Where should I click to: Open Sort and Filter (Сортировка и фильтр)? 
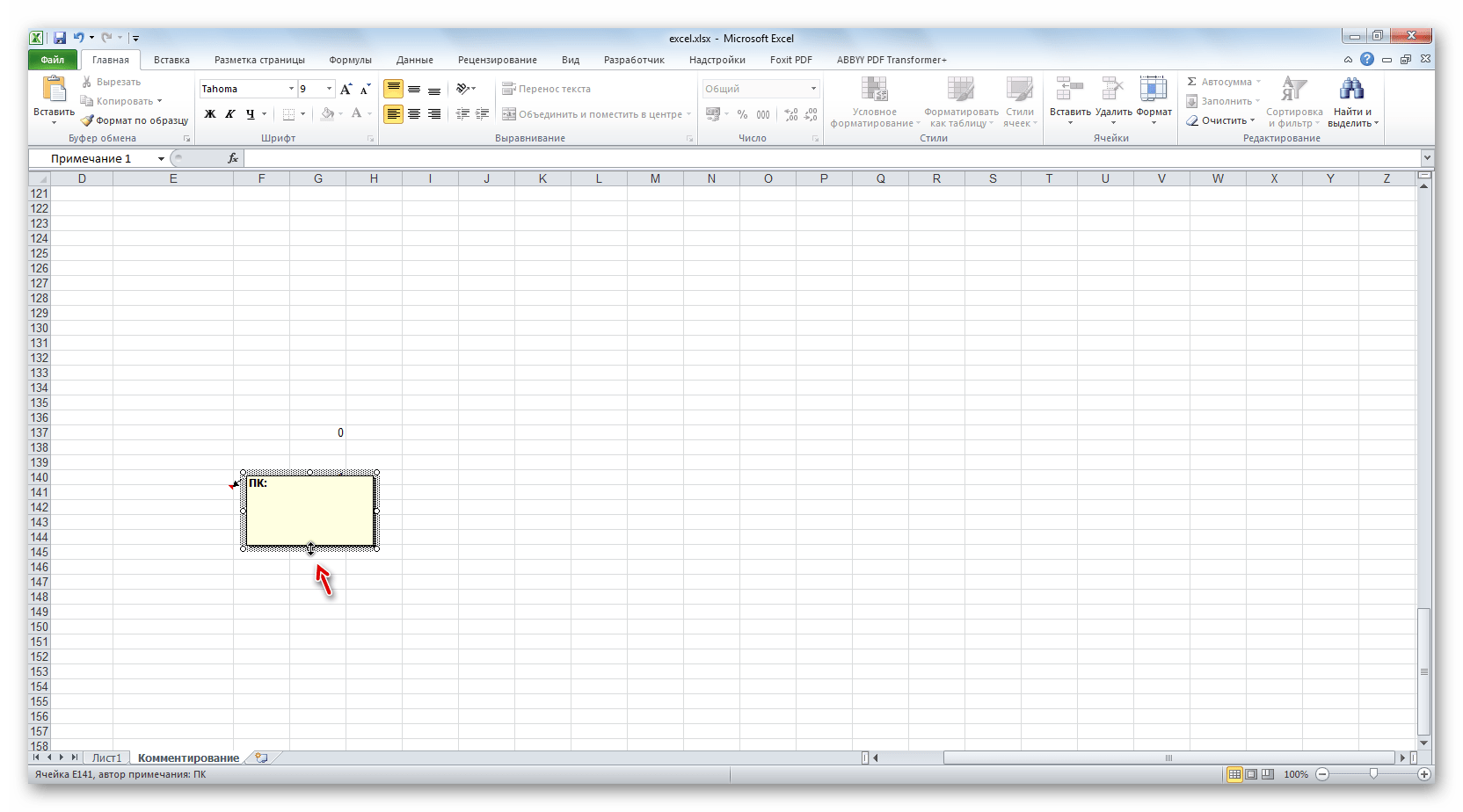click(1294, 102)
